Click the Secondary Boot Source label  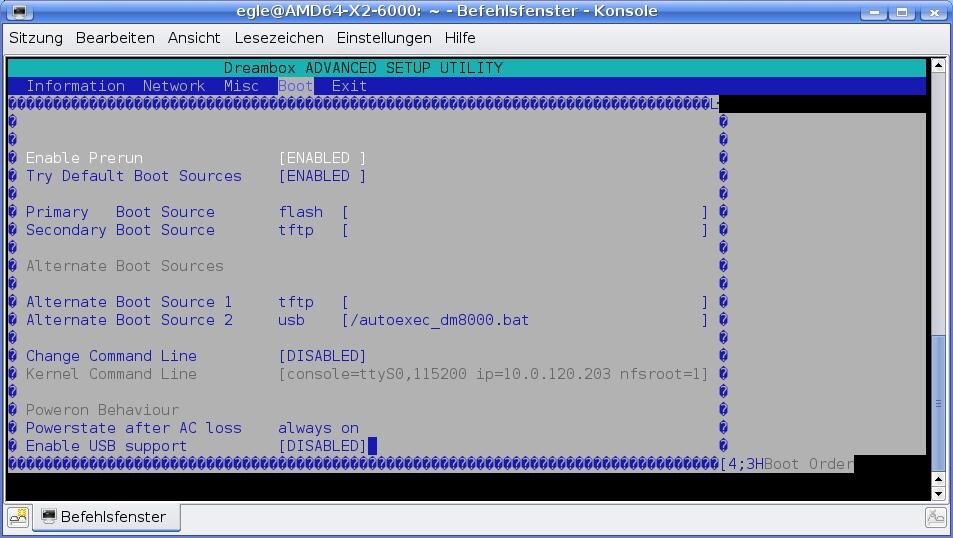120,230
